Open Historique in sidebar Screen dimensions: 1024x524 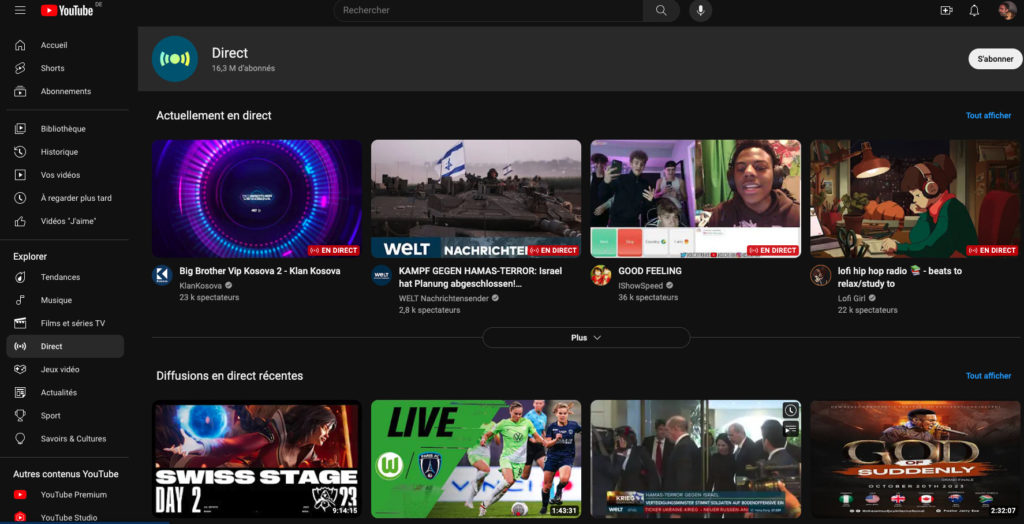pyautogui.click(x=65, y=152)
